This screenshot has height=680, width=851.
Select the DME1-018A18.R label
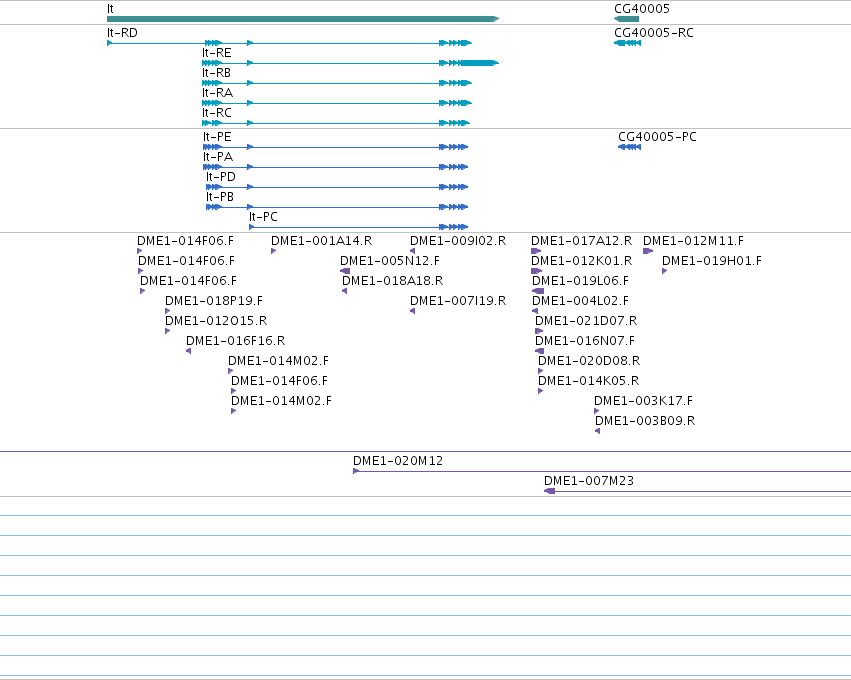click(392, 281)
